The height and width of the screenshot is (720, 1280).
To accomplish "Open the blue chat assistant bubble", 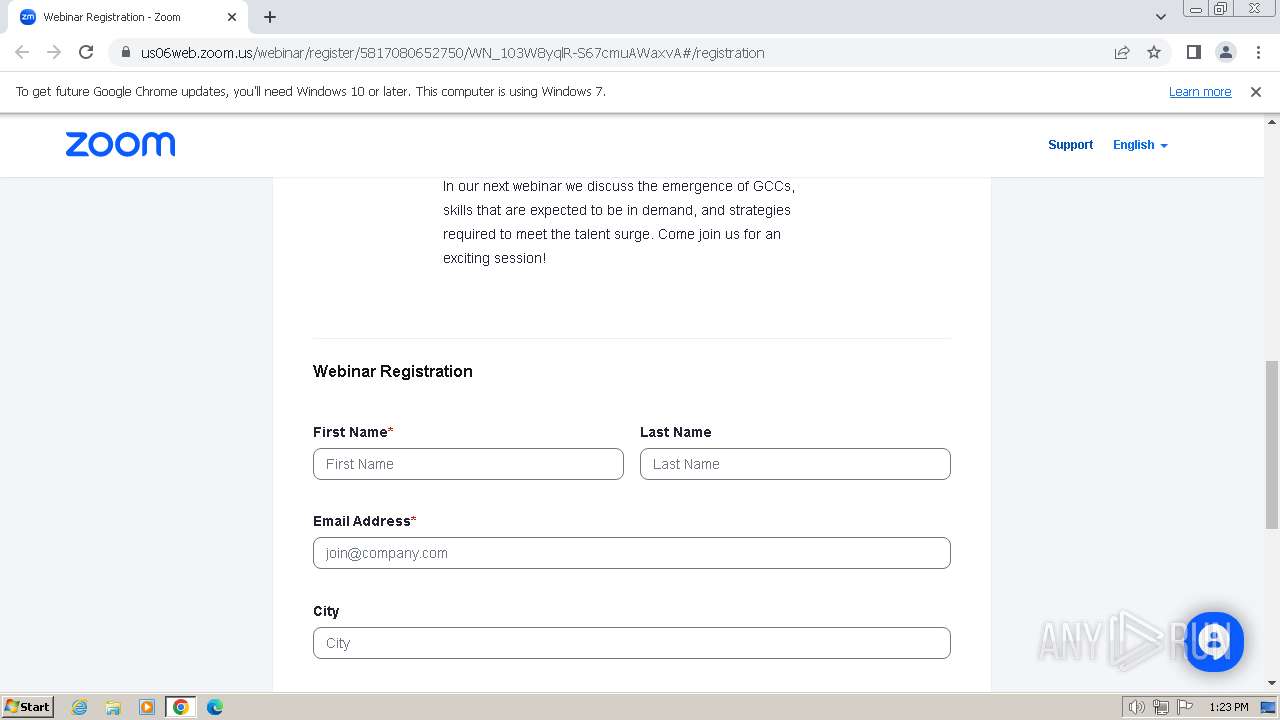I will point(1214,641).
